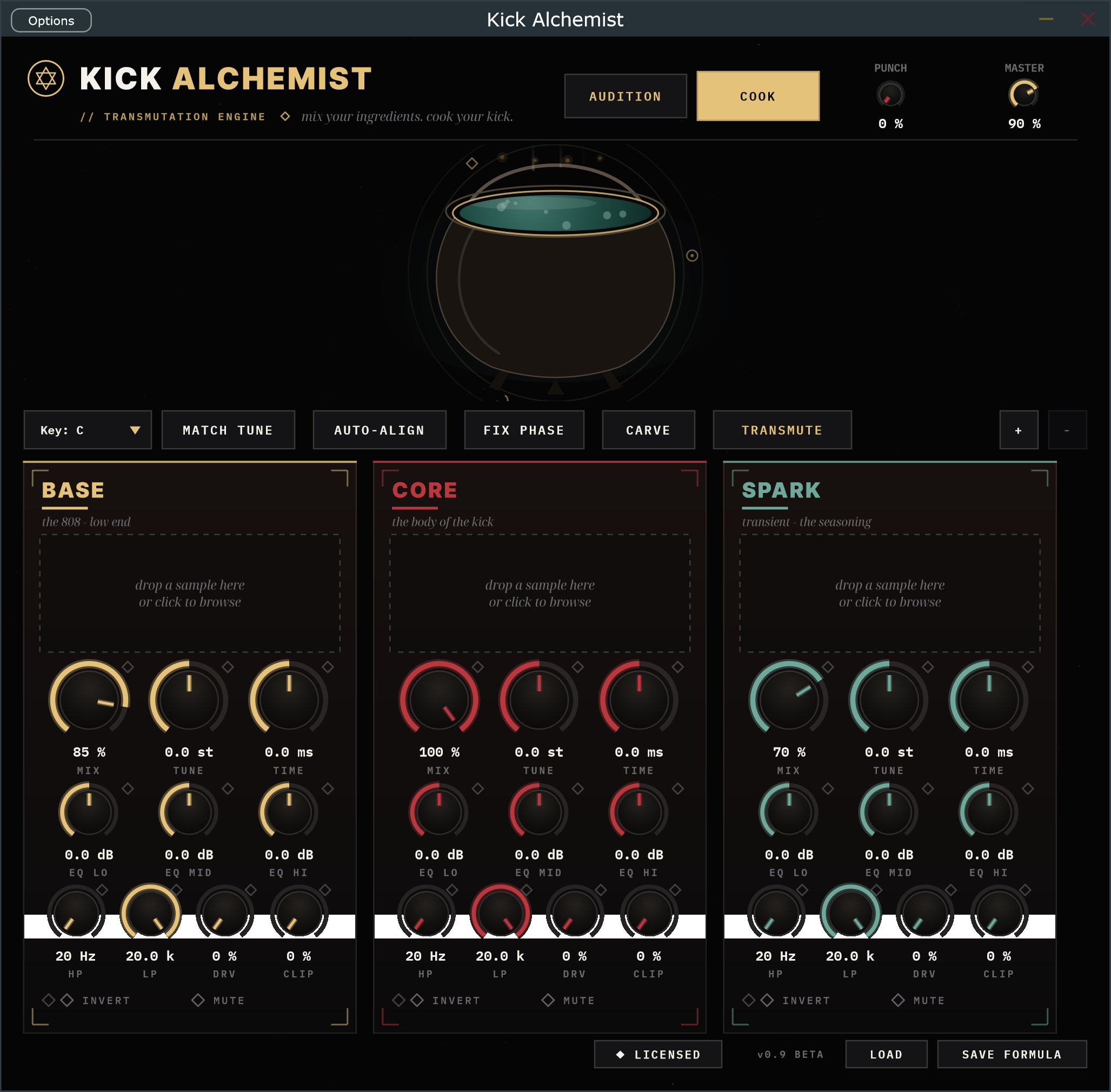This screenshot has height=1092, width=1111.
Task: Open the Options menu
Action: click(51, 21)
